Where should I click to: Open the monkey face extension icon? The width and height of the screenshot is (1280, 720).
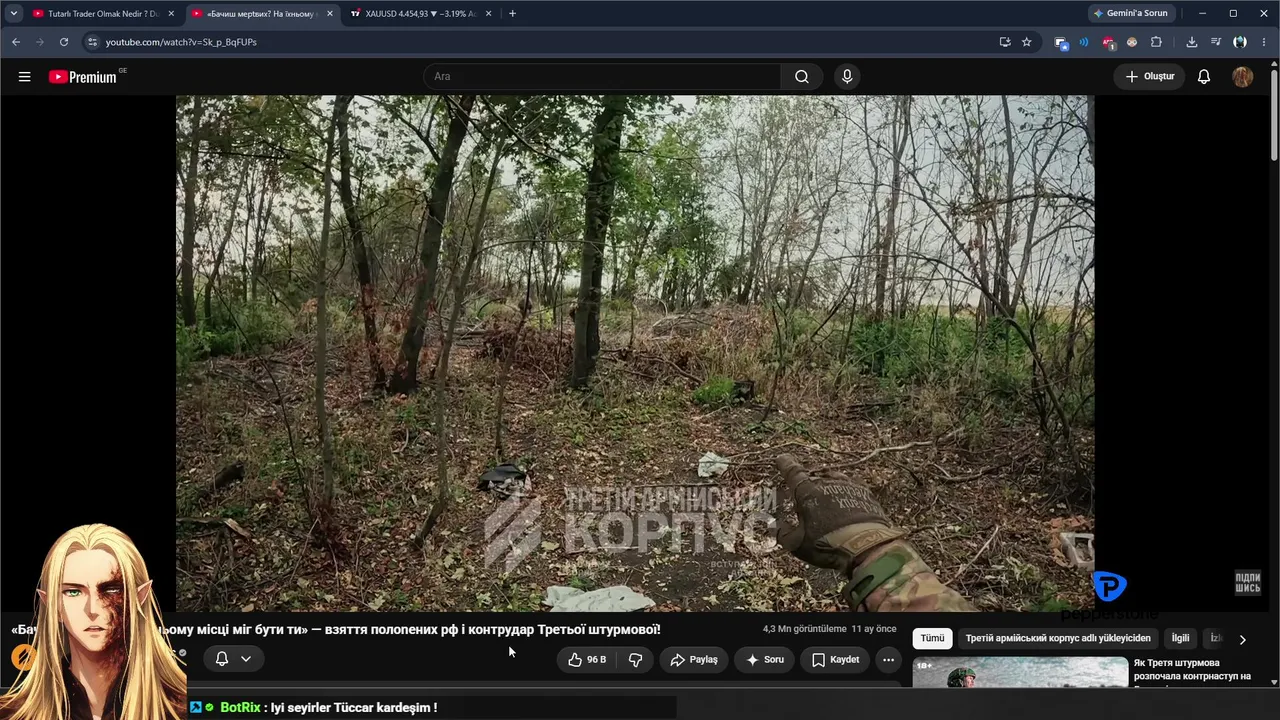pos(1132,42)
